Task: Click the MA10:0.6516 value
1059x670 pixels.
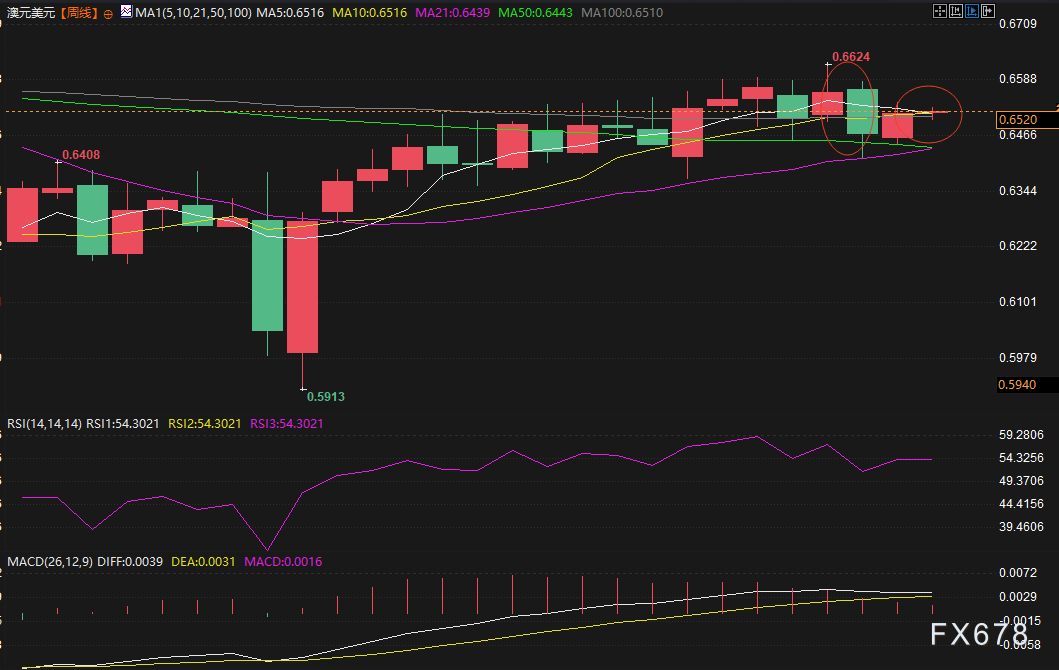Action: [x=369, y=13]
